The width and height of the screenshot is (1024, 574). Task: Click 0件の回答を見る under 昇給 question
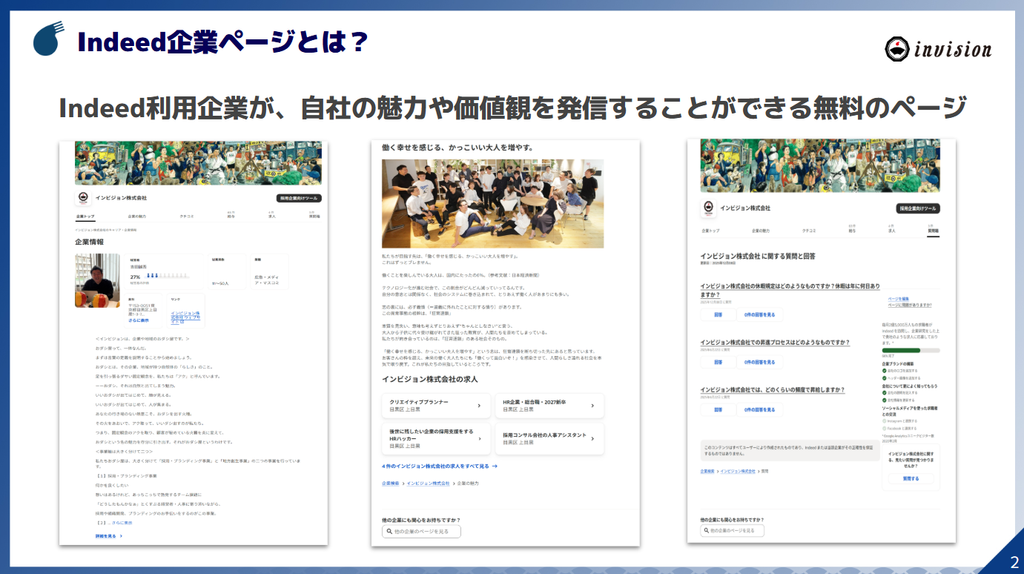pos(760,410)
